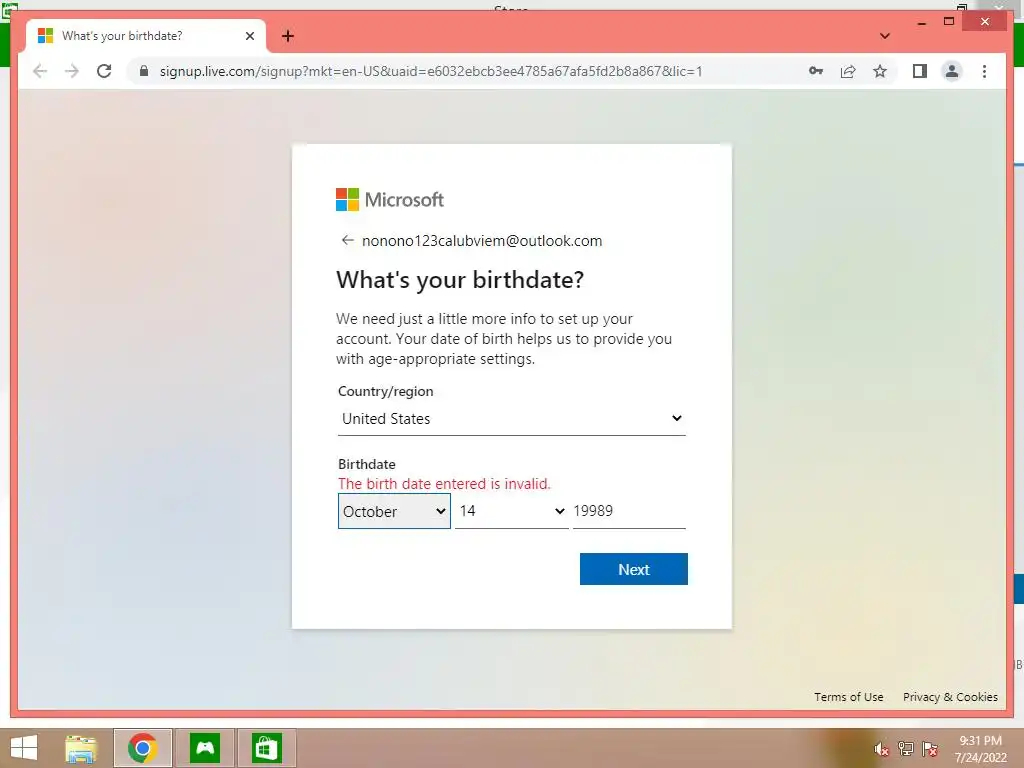Open the birth day dropdown showing 14
This screenshot has height=768, width=1024.
pos(511,511)
